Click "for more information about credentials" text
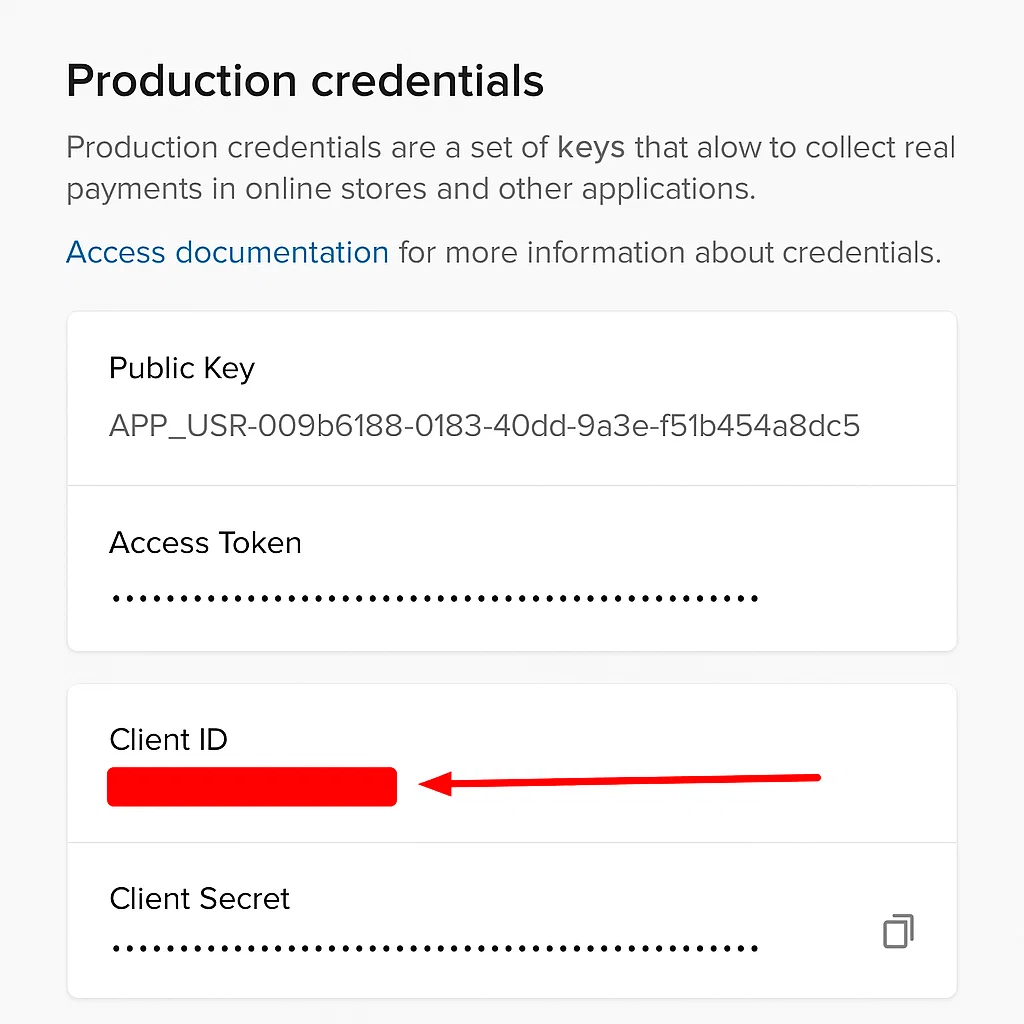The width and height of the screenshot is (1024, 1024). 670,253
